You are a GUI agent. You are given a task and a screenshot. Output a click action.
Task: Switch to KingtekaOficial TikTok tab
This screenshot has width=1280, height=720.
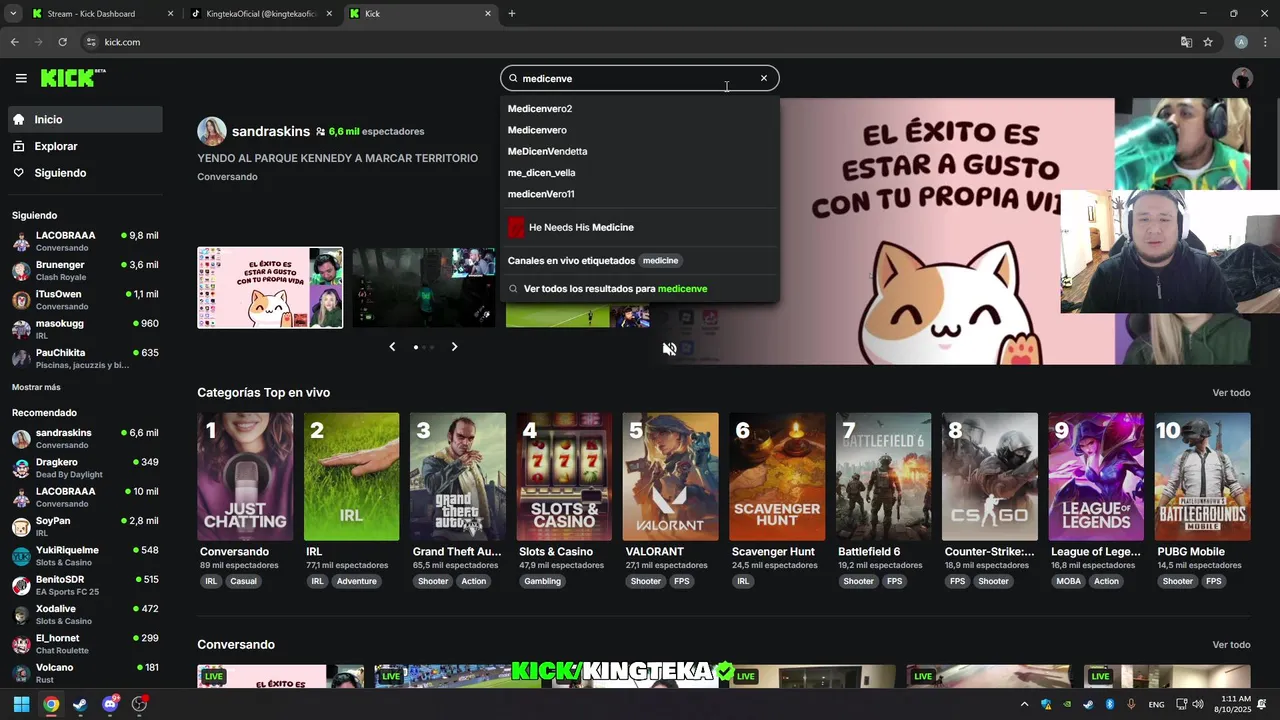(262, 14)
